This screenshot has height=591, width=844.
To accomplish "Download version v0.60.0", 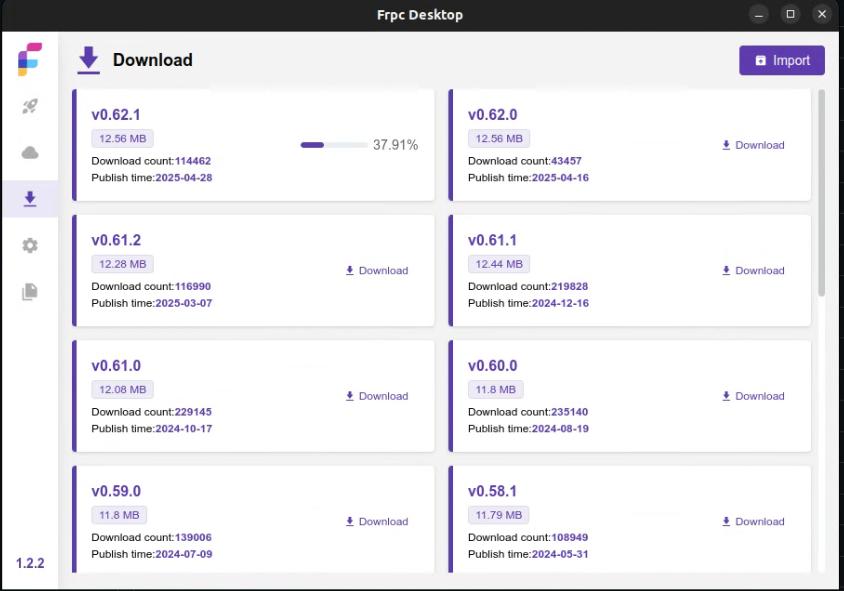I will [x=753, y=396].
